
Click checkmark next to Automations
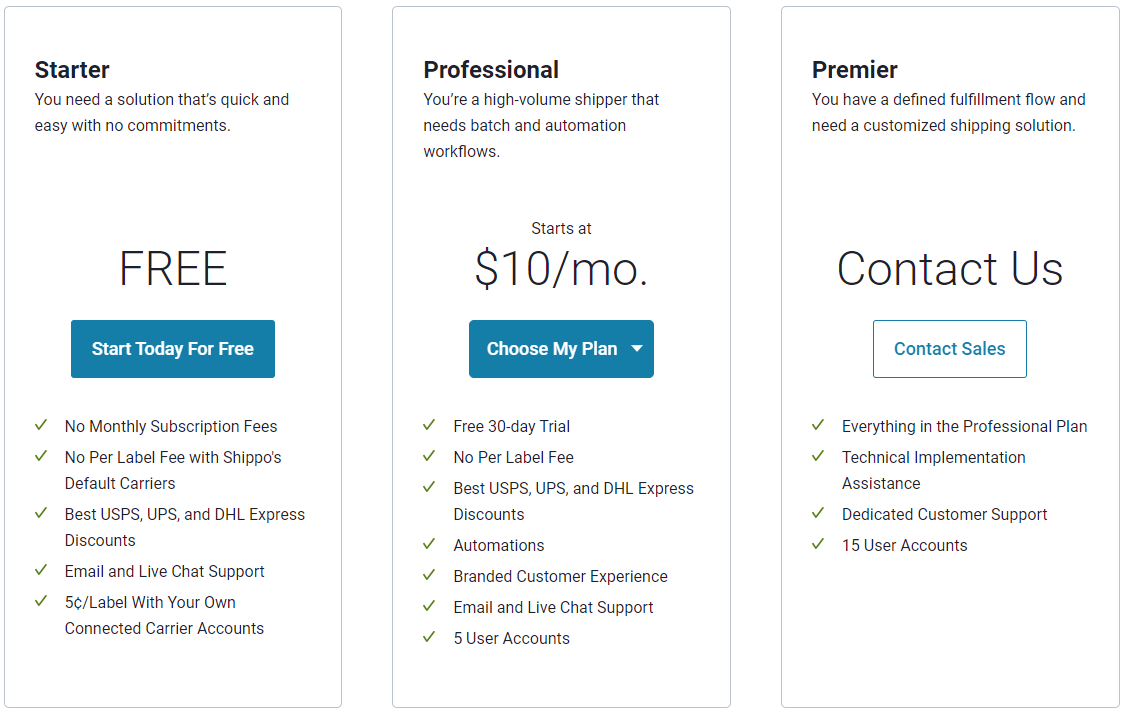click(430, 544)
